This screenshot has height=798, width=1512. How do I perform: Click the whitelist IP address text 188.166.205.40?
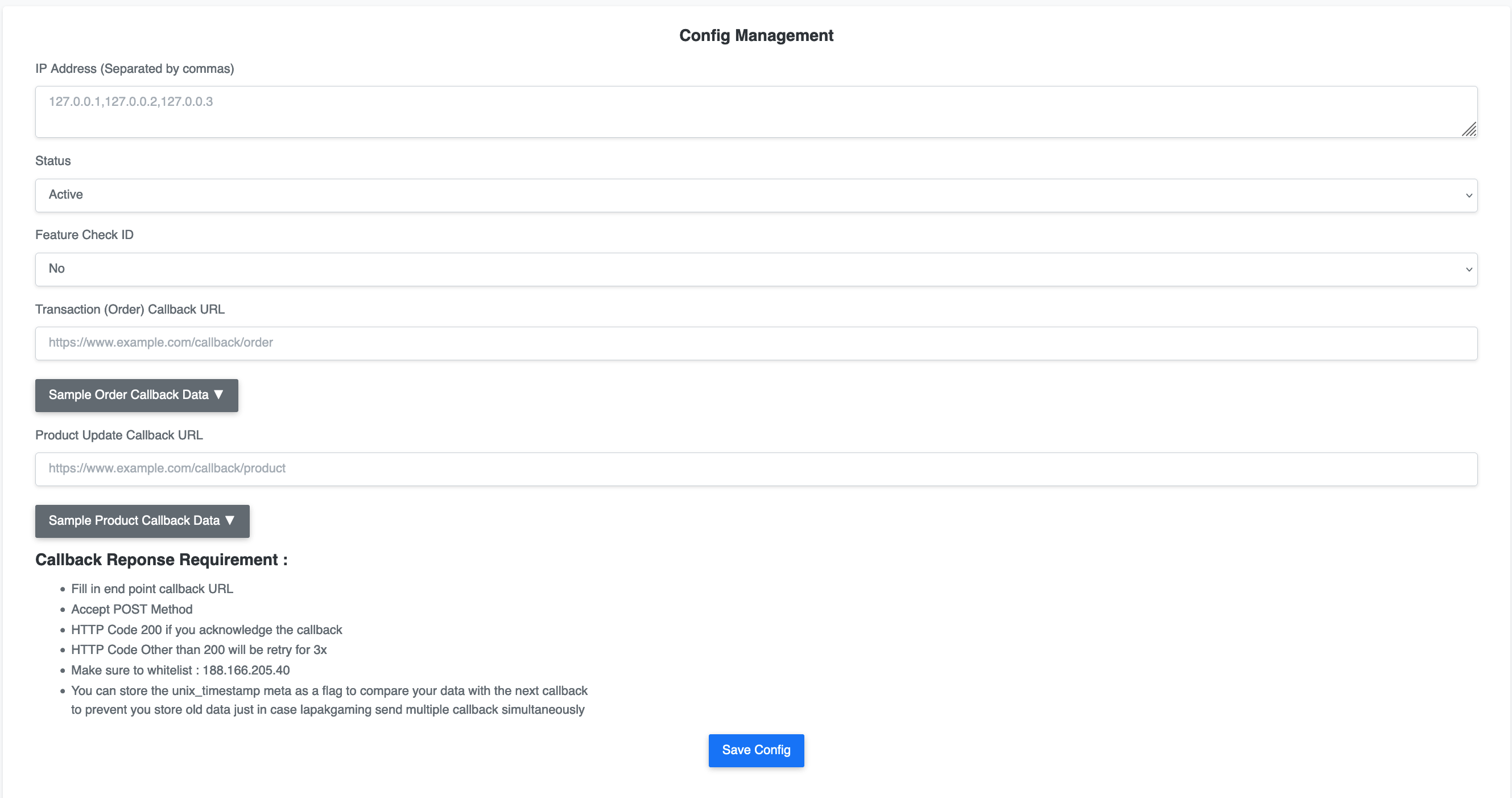(245, 670)
